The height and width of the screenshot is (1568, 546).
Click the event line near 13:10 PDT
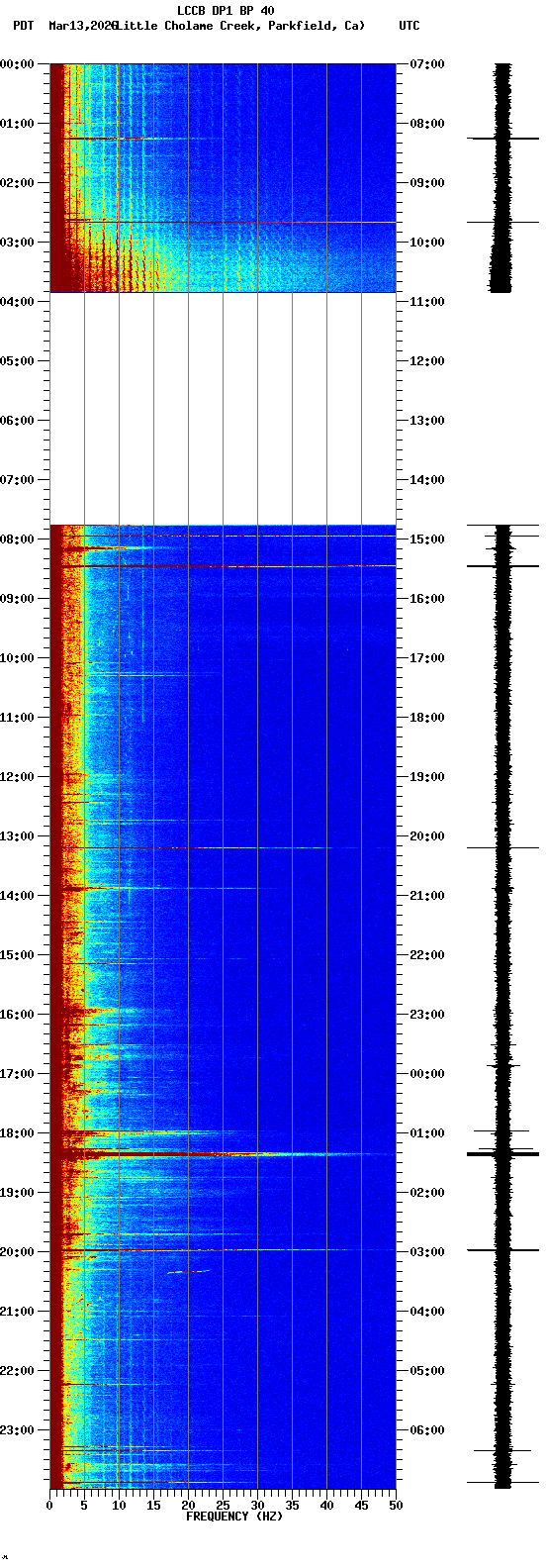point(223,848)
